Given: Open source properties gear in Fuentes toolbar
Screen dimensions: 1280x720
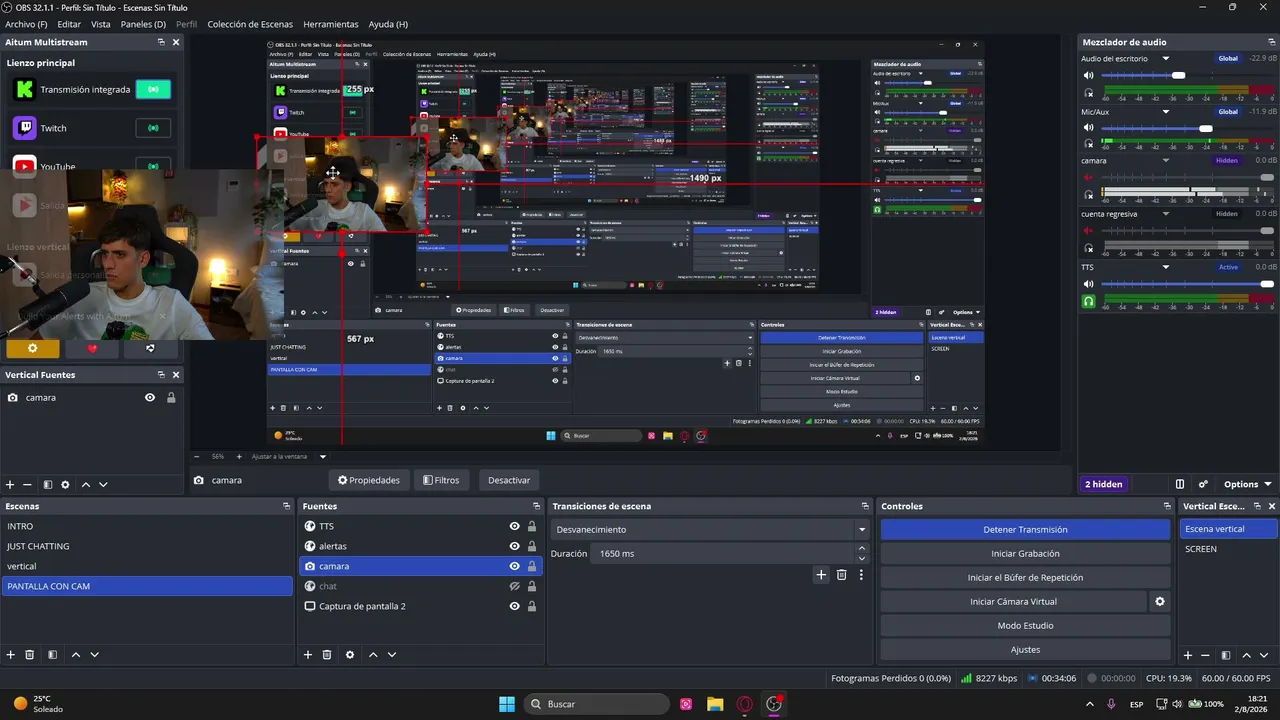Looking at the screenshot, I should point(349,655).
